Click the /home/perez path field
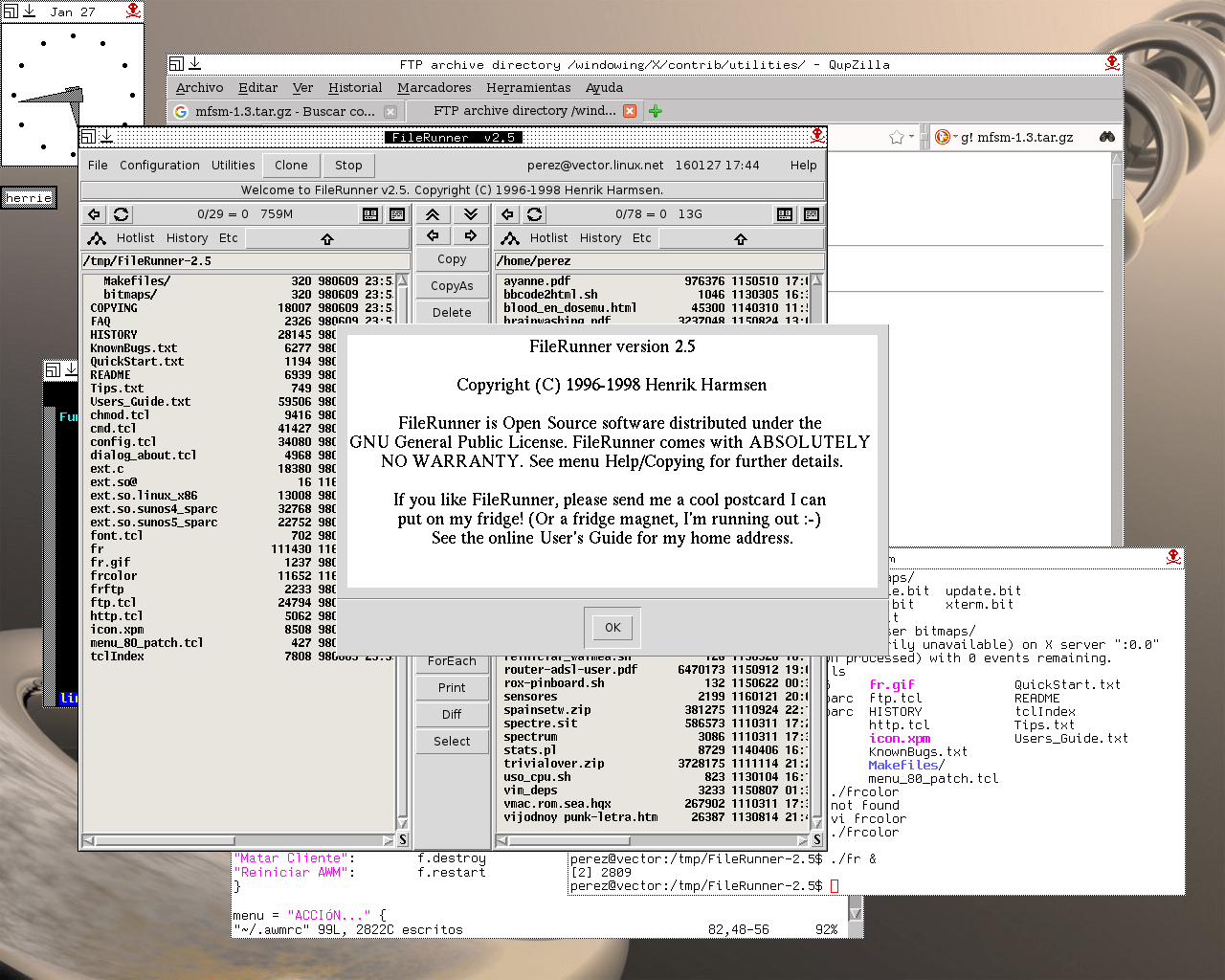 tap(659, 261)
